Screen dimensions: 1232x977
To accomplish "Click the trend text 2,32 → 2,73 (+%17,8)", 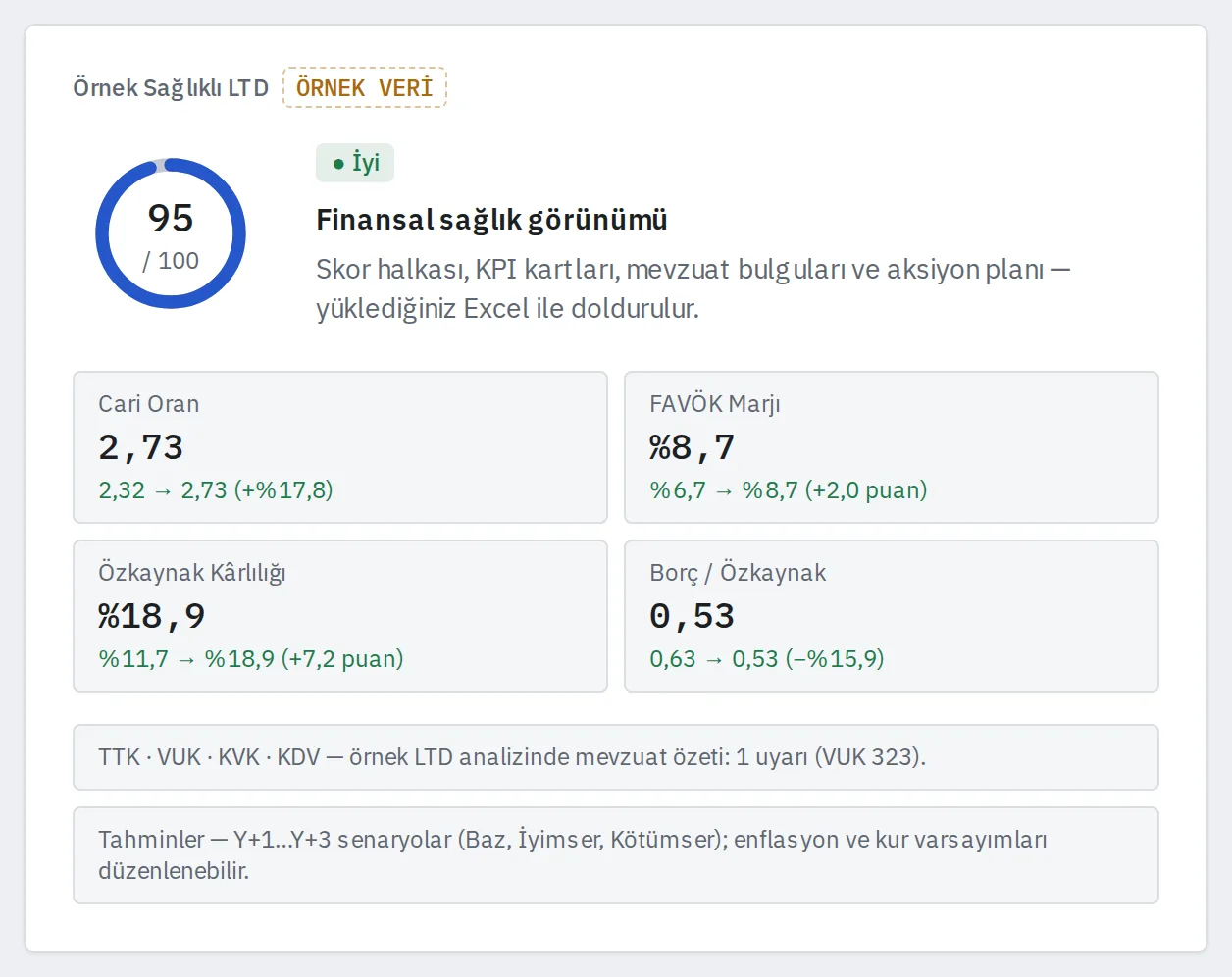I will click(x=216, y=489).
